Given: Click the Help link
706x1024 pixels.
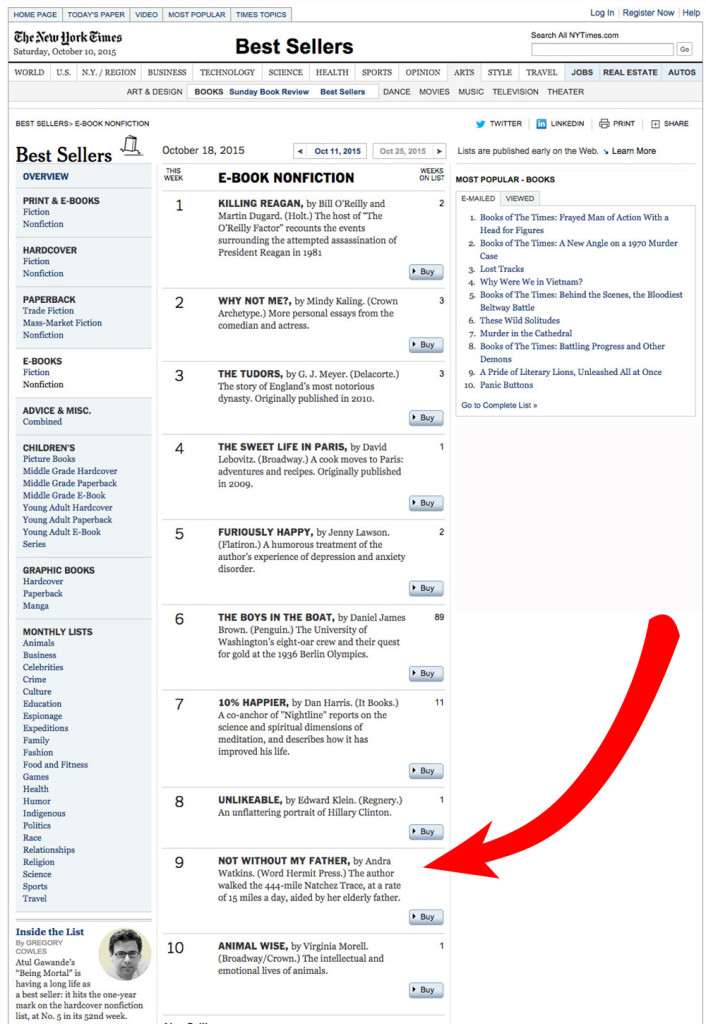Looking at the screenshot, I should [691, 13].
